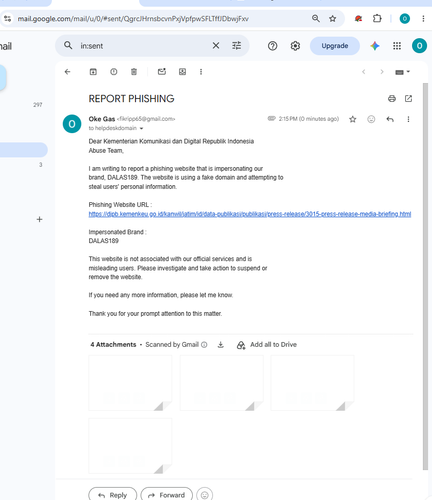The width and height of the screenshot is (432, 500).
Task: Expand recipient details next to helpdeskdomain
Action: (x=141, y=128)
